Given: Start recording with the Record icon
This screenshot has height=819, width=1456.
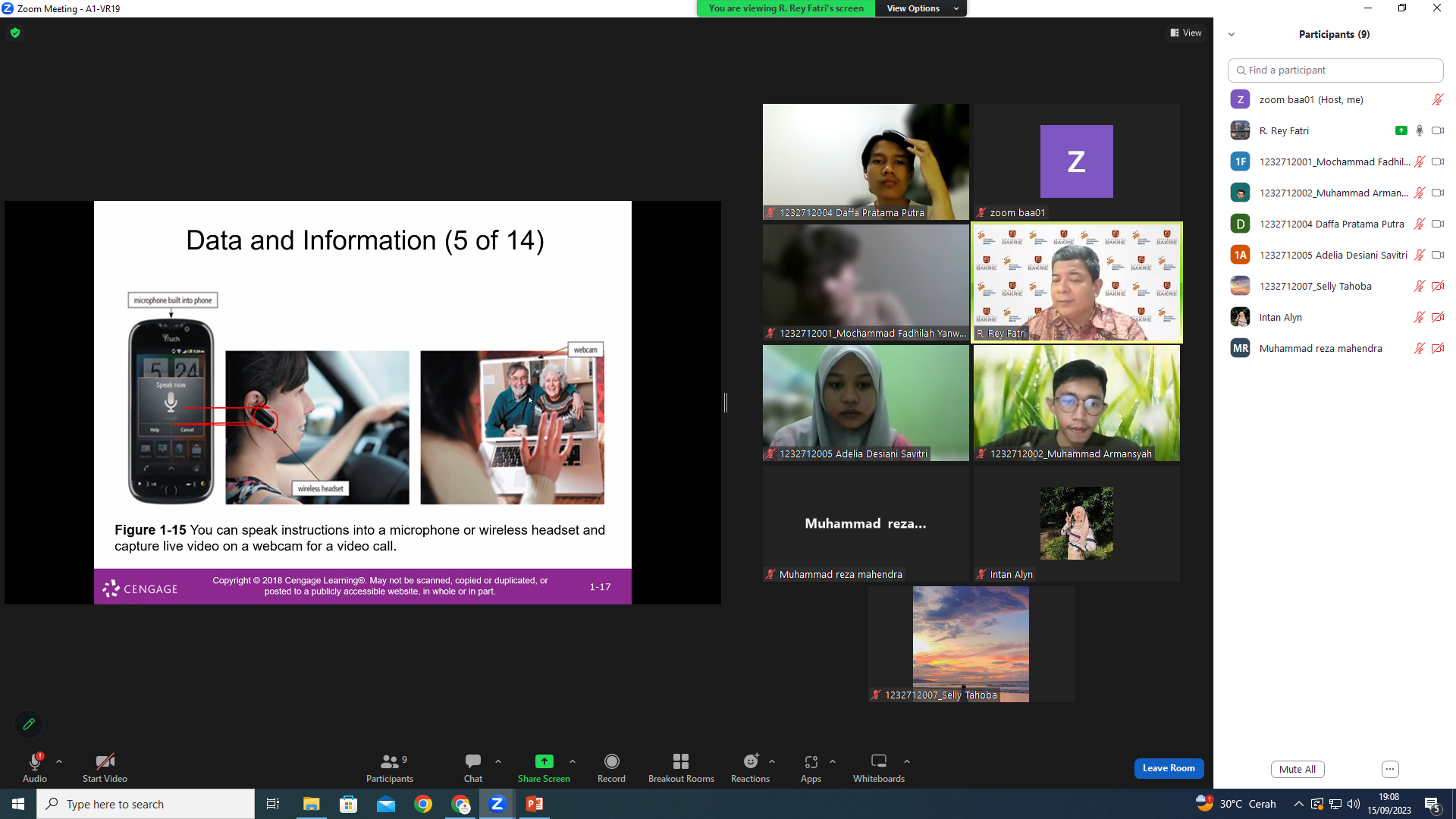Looking at the screenshot, I should coord(611,761).
